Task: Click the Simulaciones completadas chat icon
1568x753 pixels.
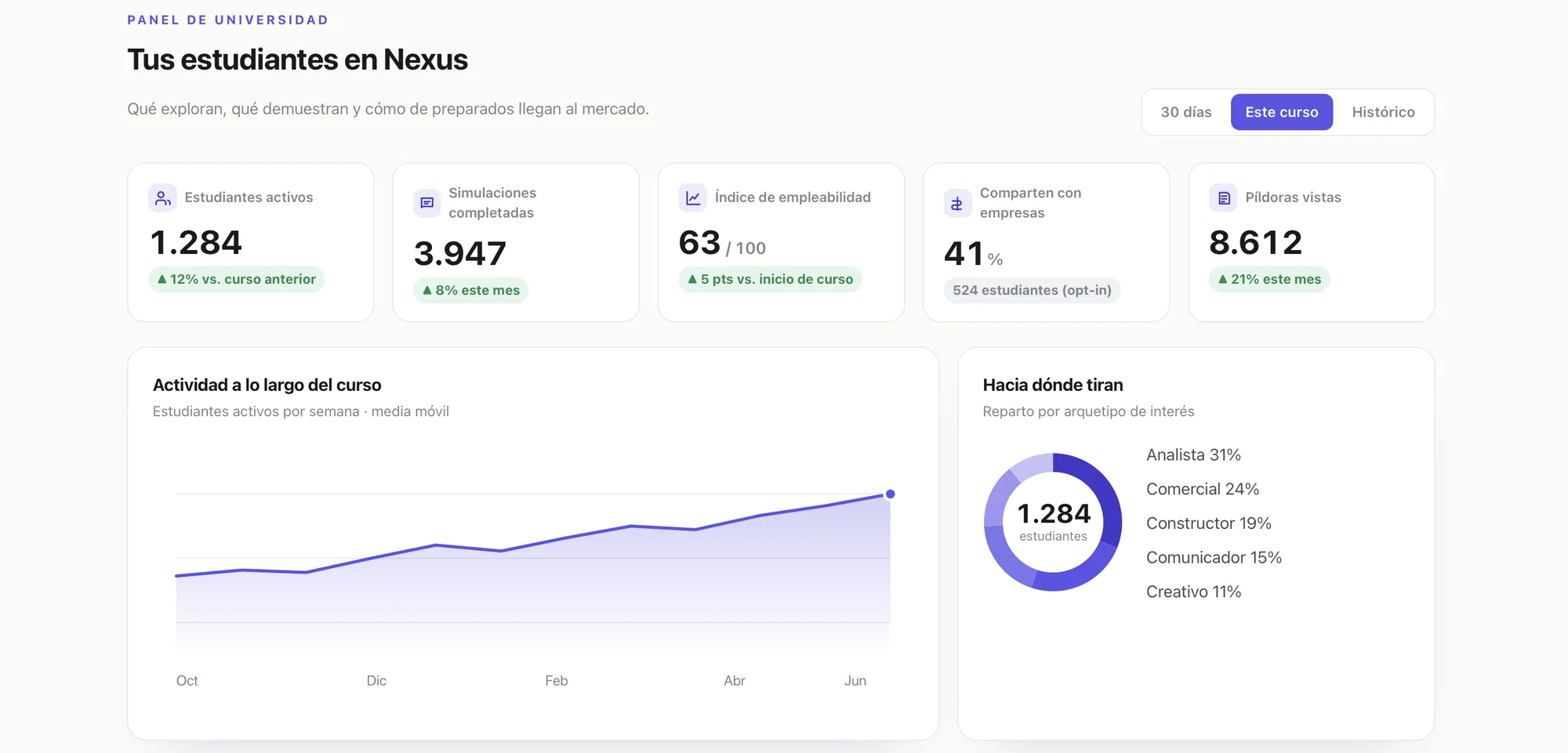Action: pyautogui.click(x=427, y=203)
